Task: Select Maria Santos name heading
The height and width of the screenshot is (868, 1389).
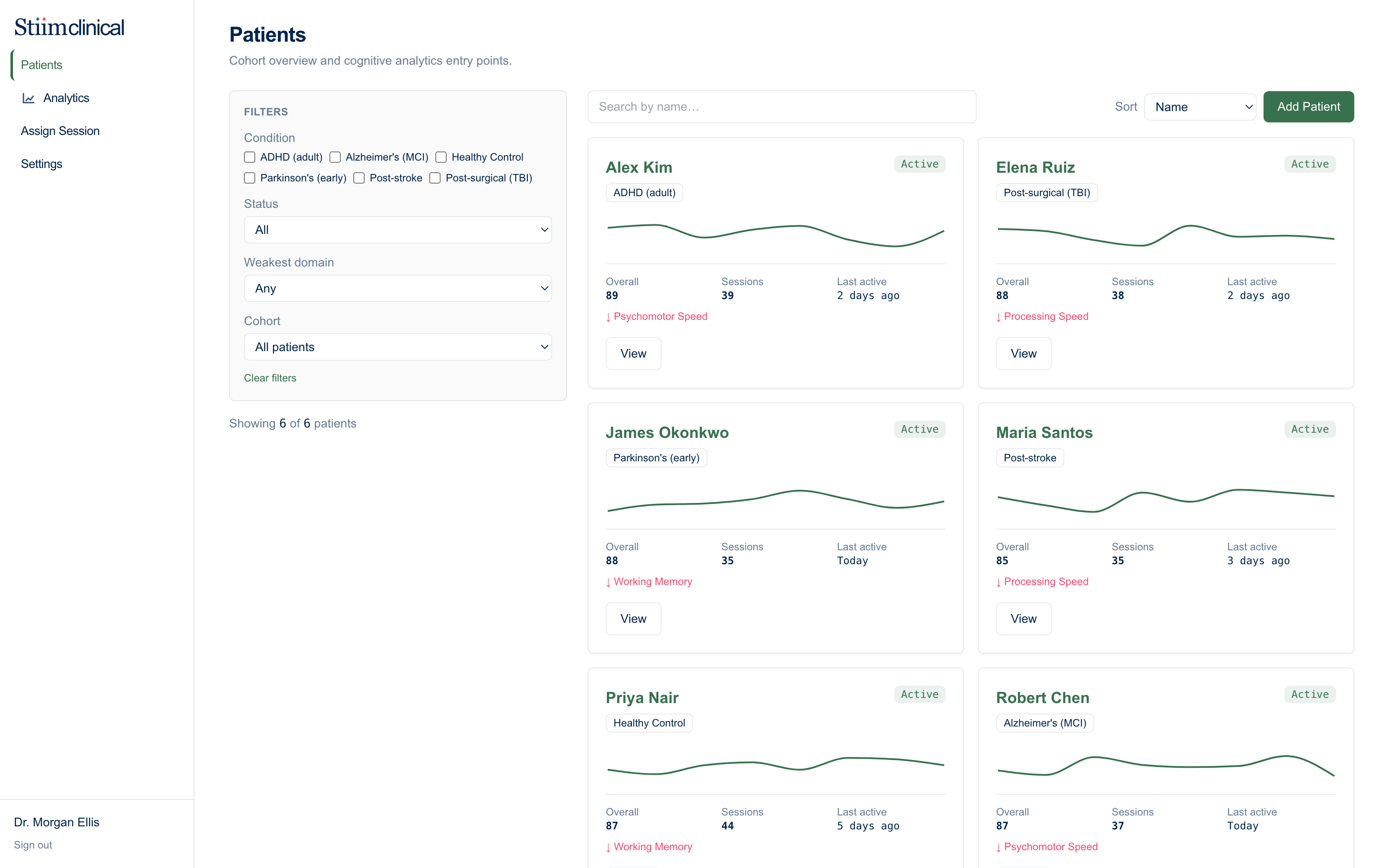Action: [x=1044, y=432]
